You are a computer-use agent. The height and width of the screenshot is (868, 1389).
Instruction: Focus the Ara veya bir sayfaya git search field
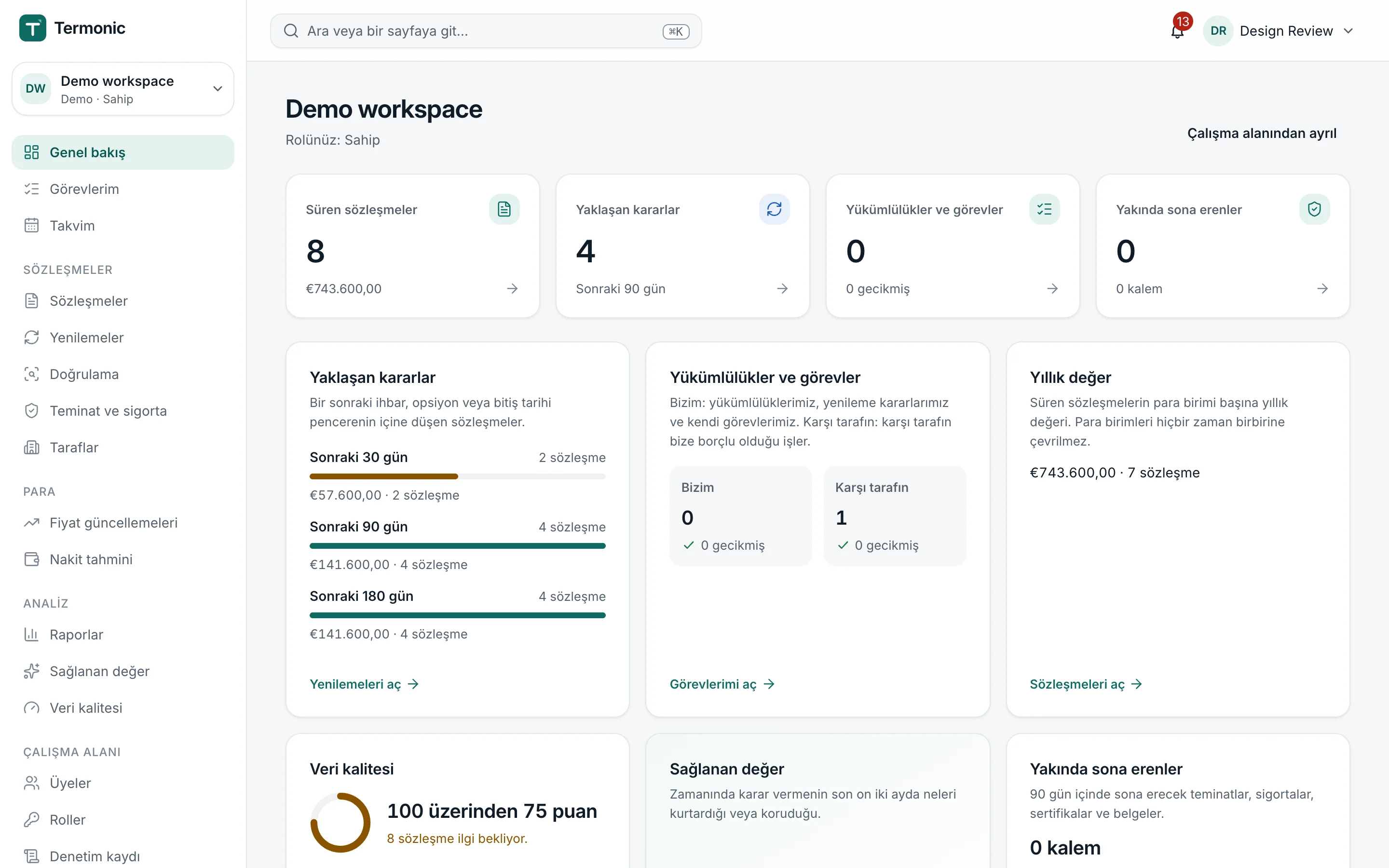(486, 31)
